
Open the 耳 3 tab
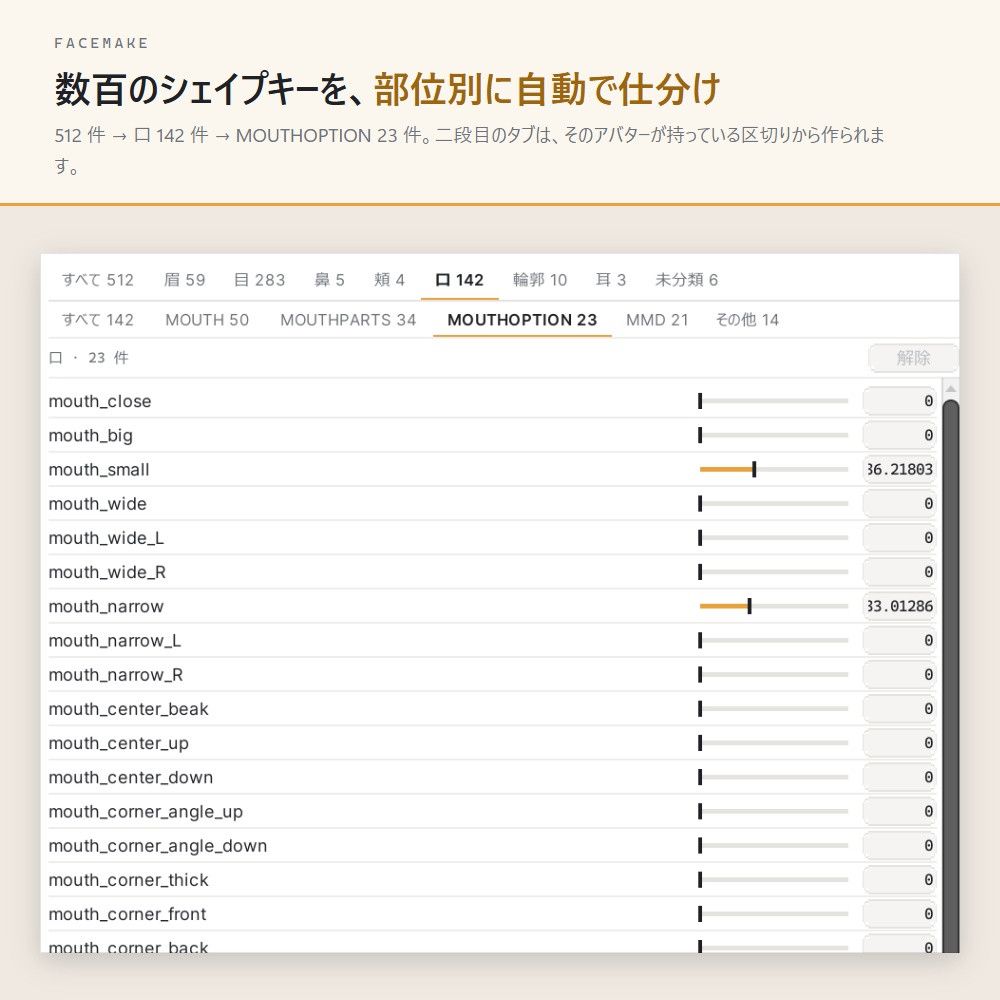tap(610, 280)
